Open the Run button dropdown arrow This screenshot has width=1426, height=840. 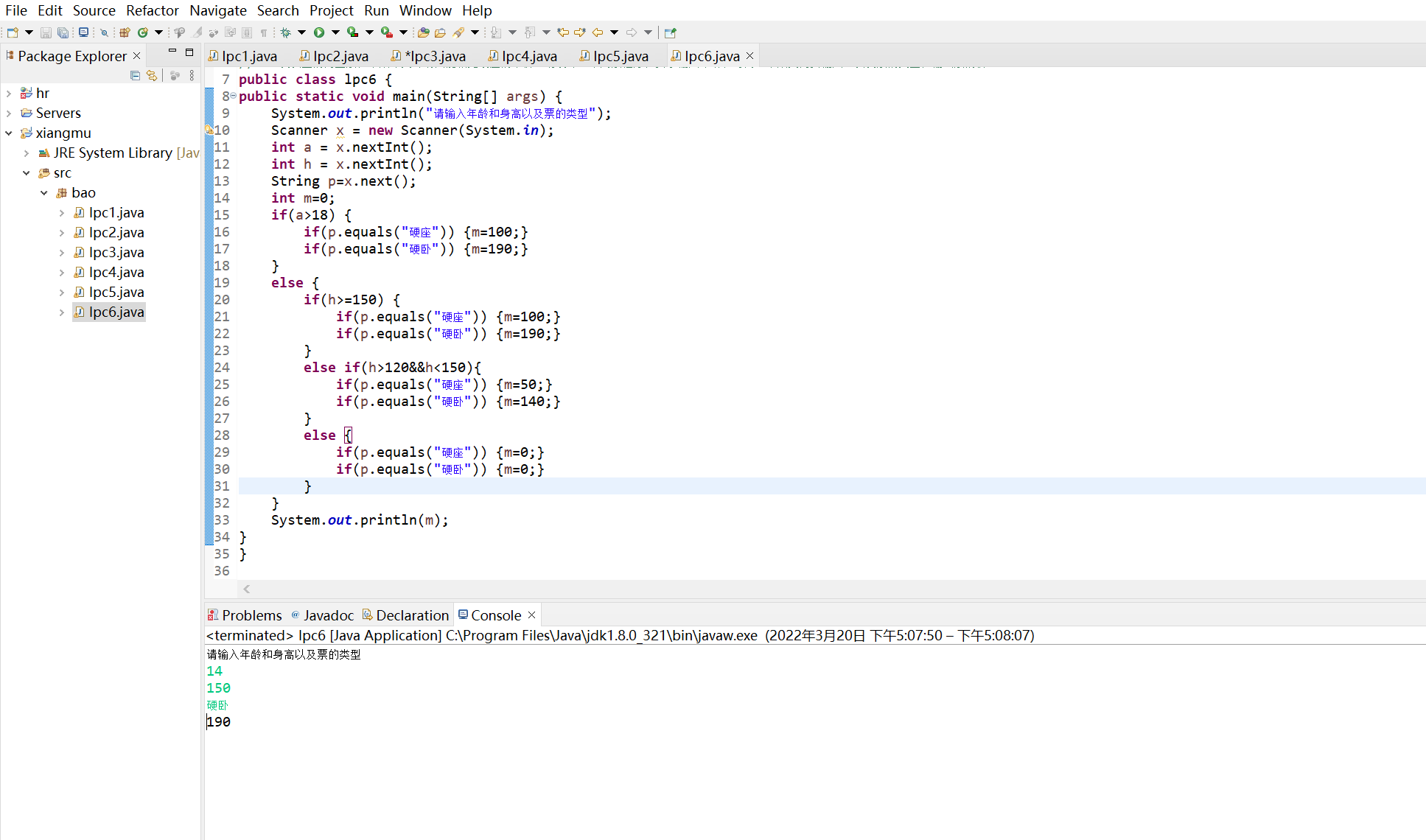coord(335,32)
